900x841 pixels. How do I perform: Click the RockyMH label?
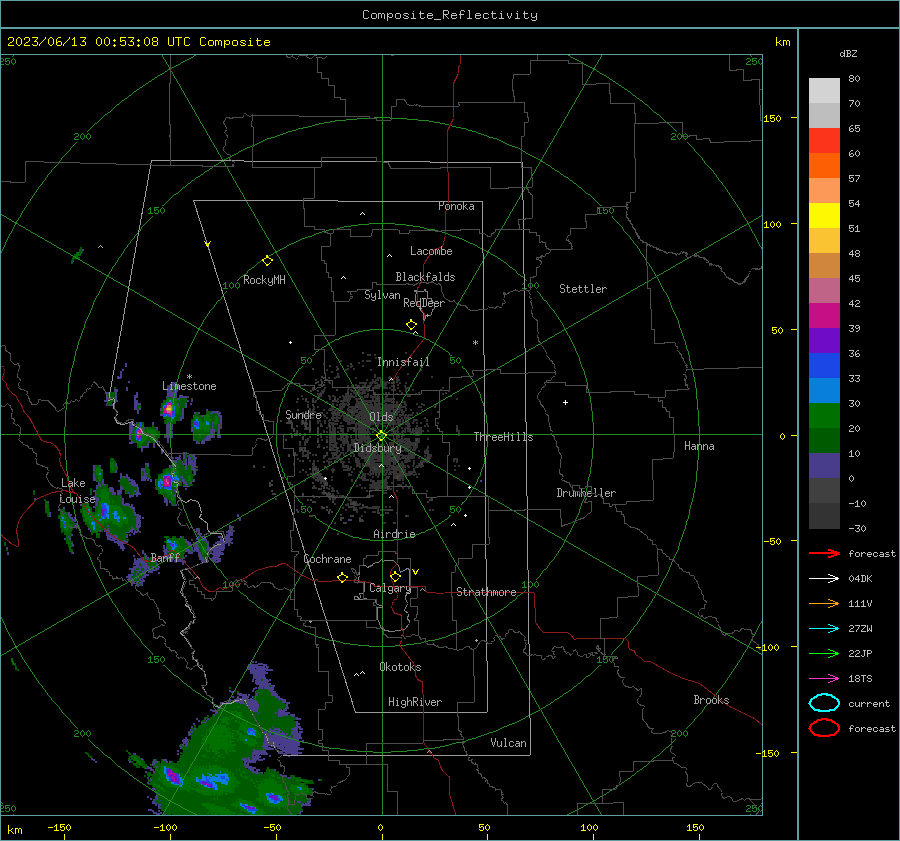pos(264,280)
